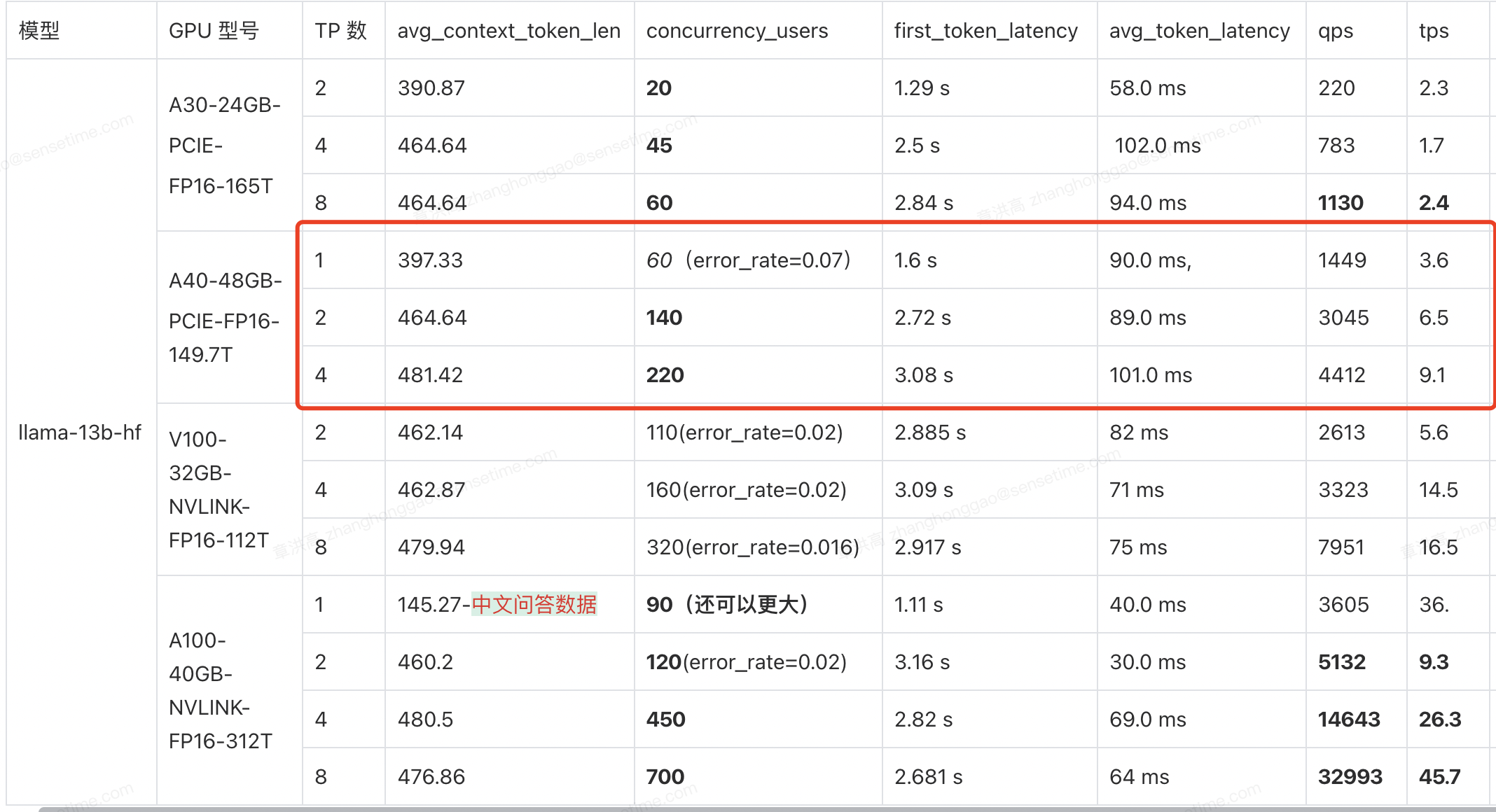Select the llama-13b-hf model cell
The height and width of the screenshot is (812, 1496).
[80, 433]
